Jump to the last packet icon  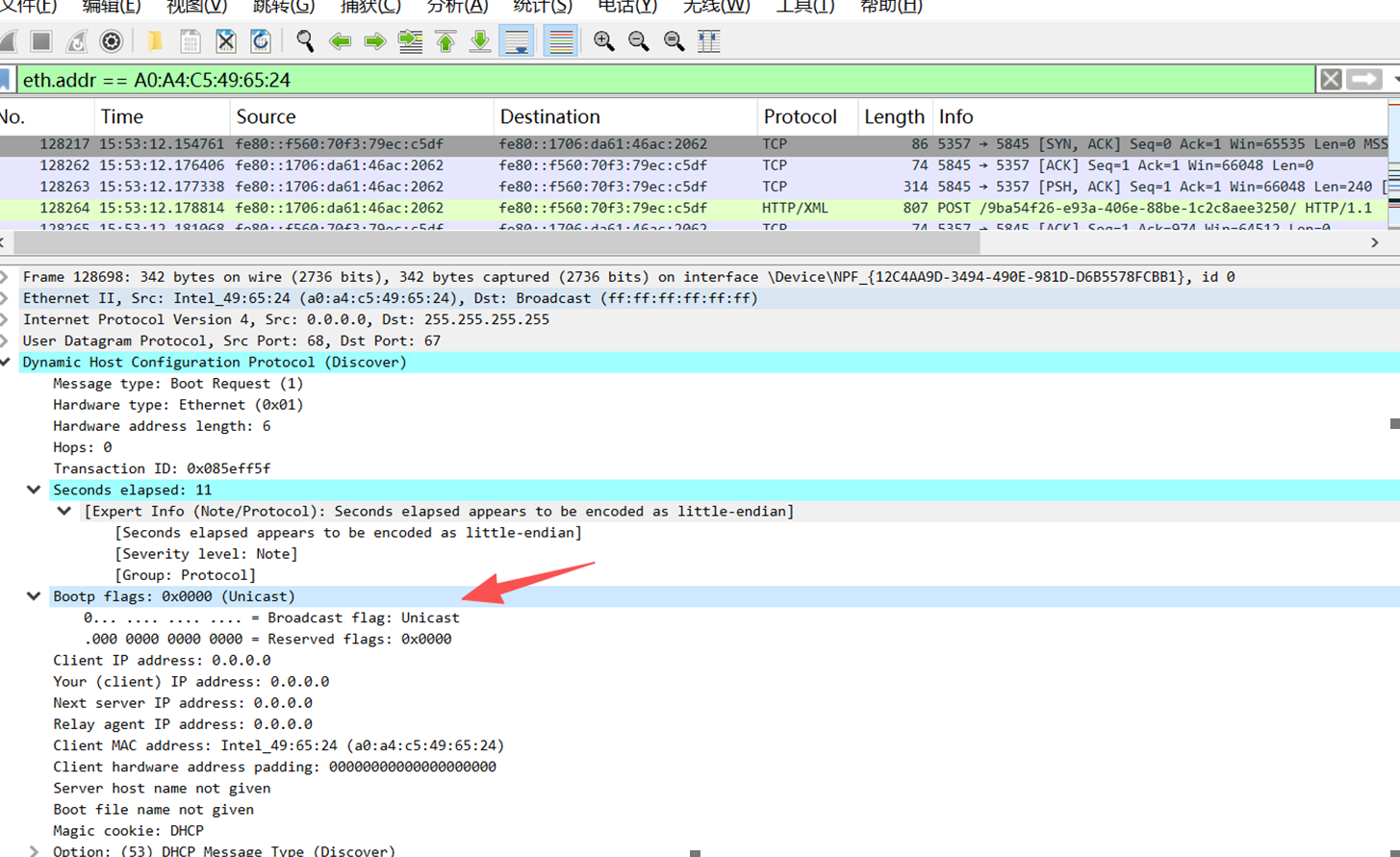[x=480, y=41]
